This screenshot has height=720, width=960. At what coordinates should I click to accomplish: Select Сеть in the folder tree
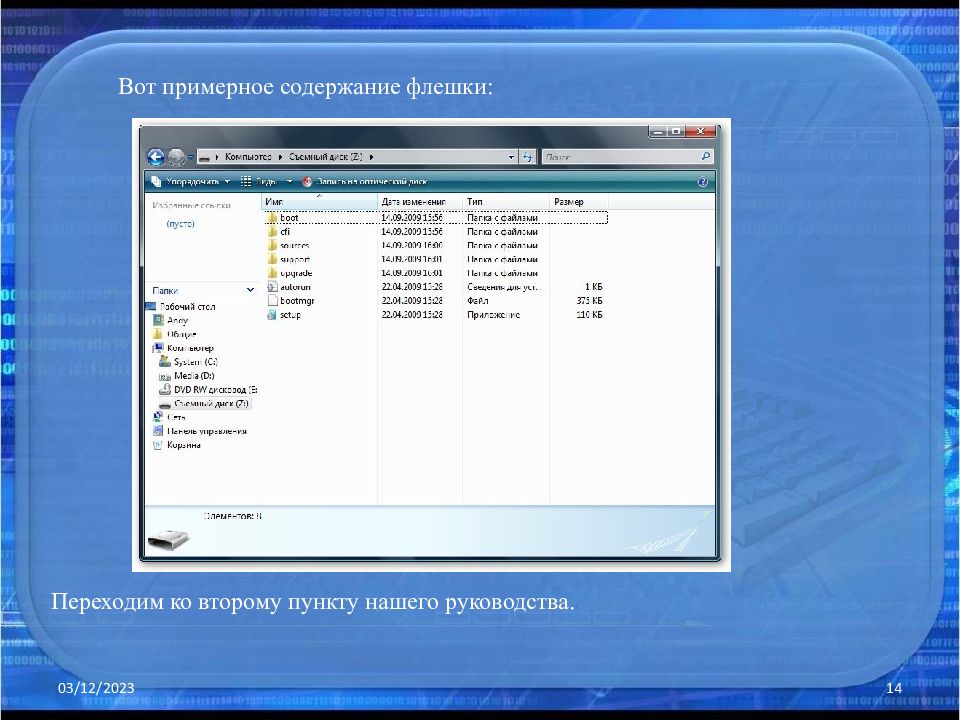tap(176, 417)
